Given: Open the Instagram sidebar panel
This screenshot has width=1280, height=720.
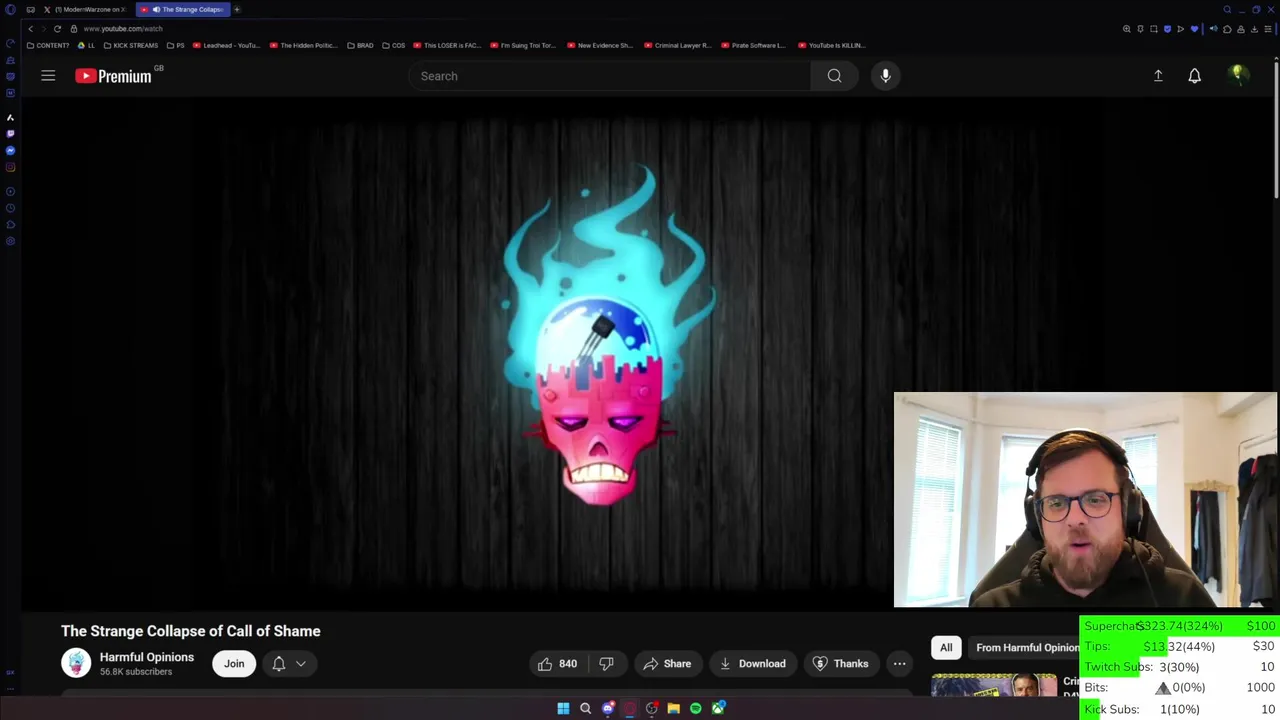Looking at the screenshot, I should click(10, 167).
